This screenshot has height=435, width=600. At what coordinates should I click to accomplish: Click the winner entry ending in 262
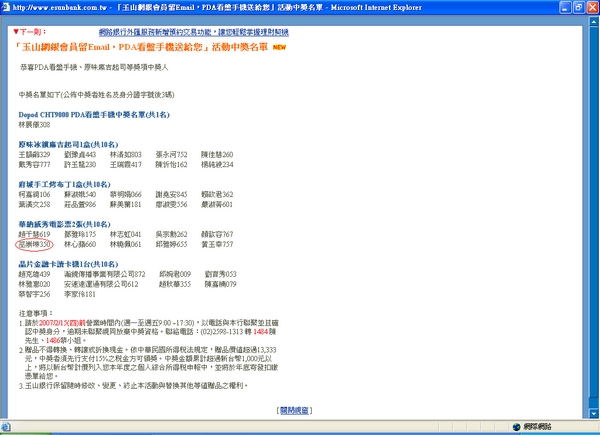pos(171,234)
